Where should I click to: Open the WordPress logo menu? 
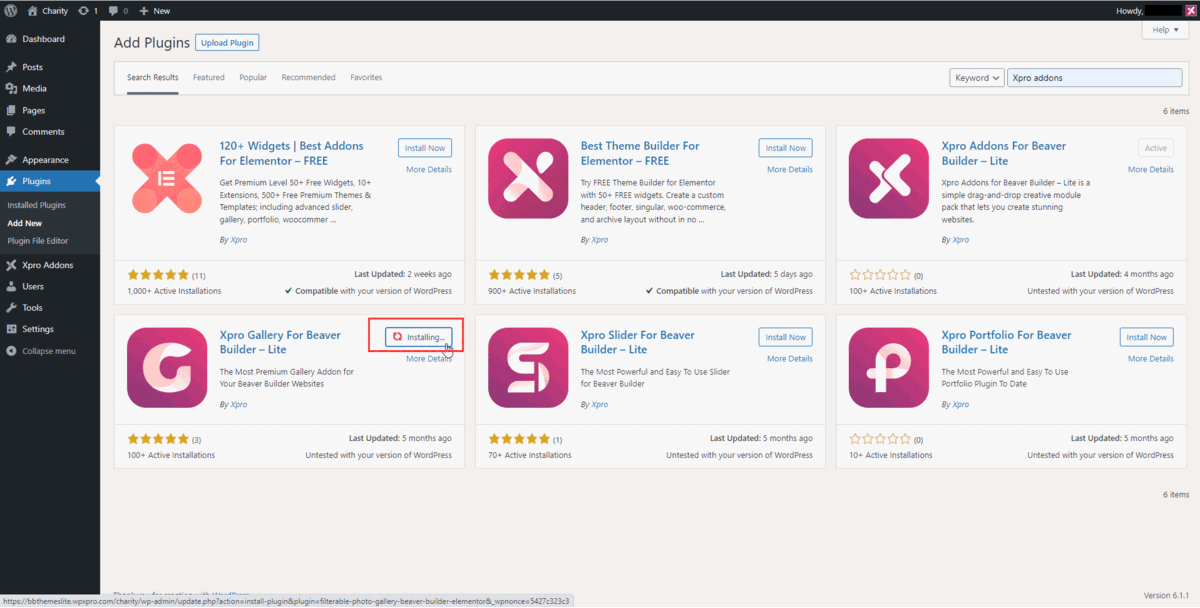click(10, 10)
